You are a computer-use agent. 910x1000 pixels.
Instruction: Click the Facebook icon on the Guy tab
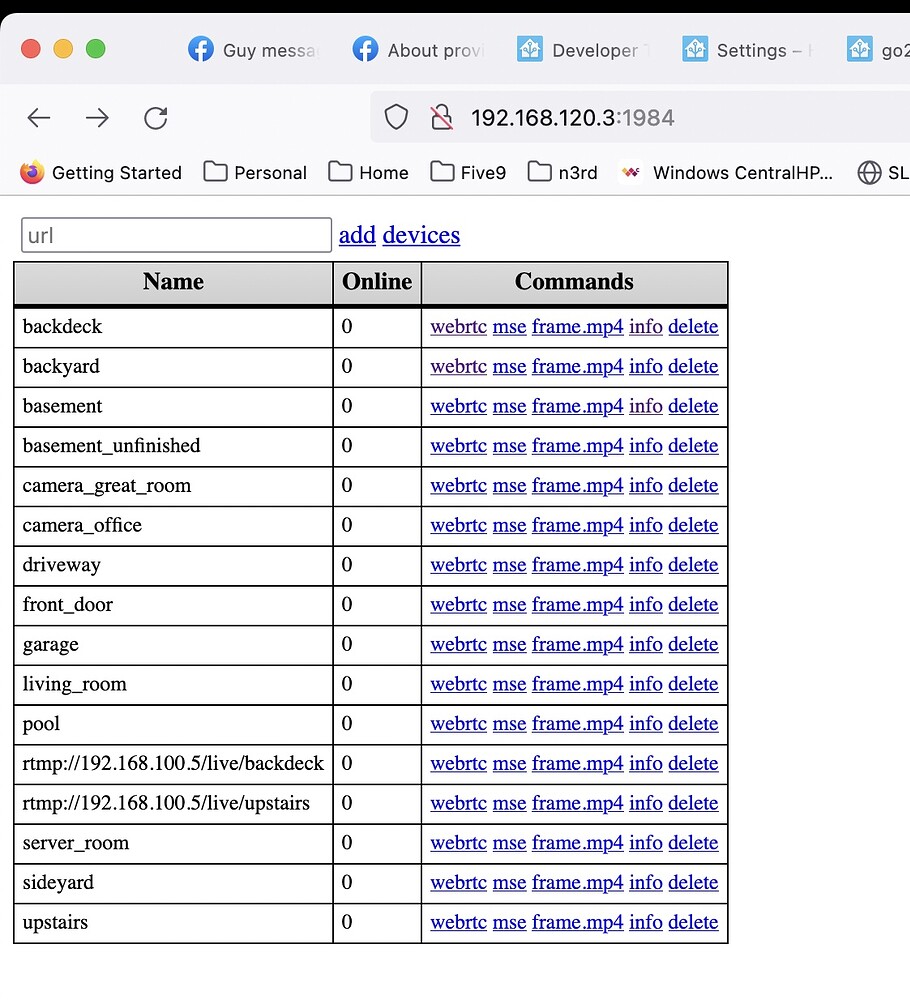200,49
